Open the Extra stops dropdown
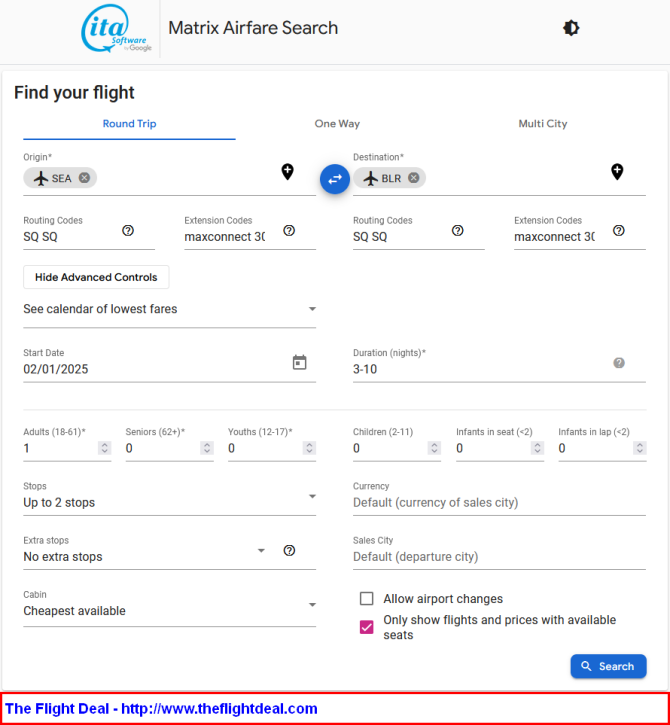This screenshot has height=725, width=670. coord(145,552)
